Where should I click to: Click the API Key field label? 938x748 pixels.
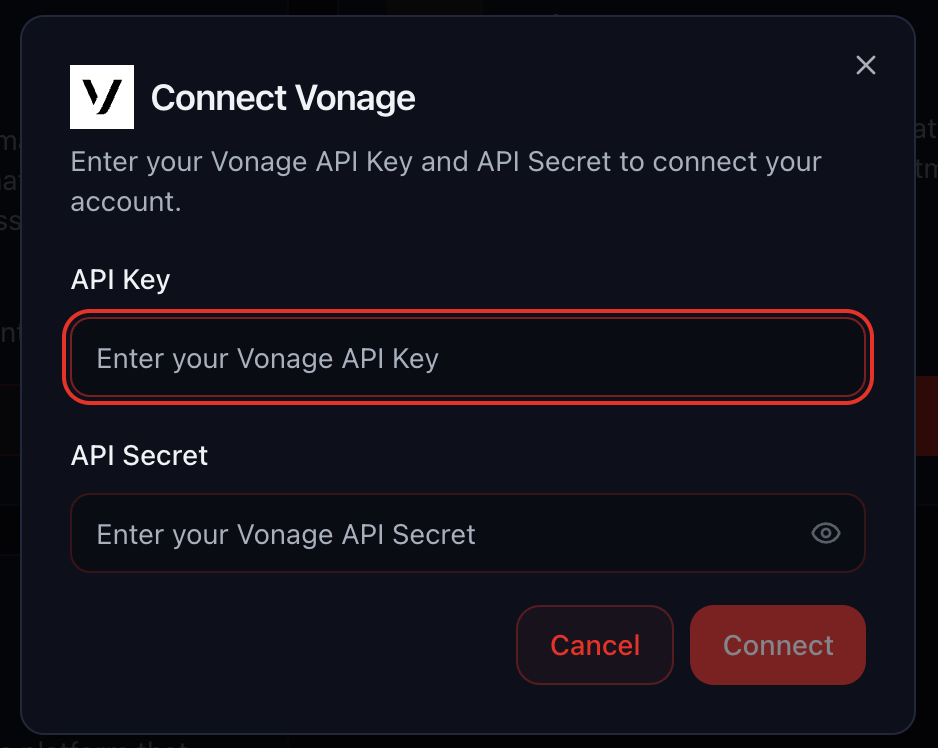[x=119, y=280]
